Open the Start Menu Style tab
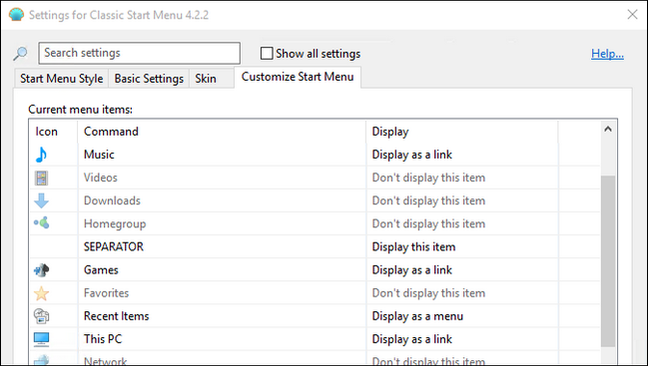This screenshot has height=366, width=648. [x=62, y=78]
